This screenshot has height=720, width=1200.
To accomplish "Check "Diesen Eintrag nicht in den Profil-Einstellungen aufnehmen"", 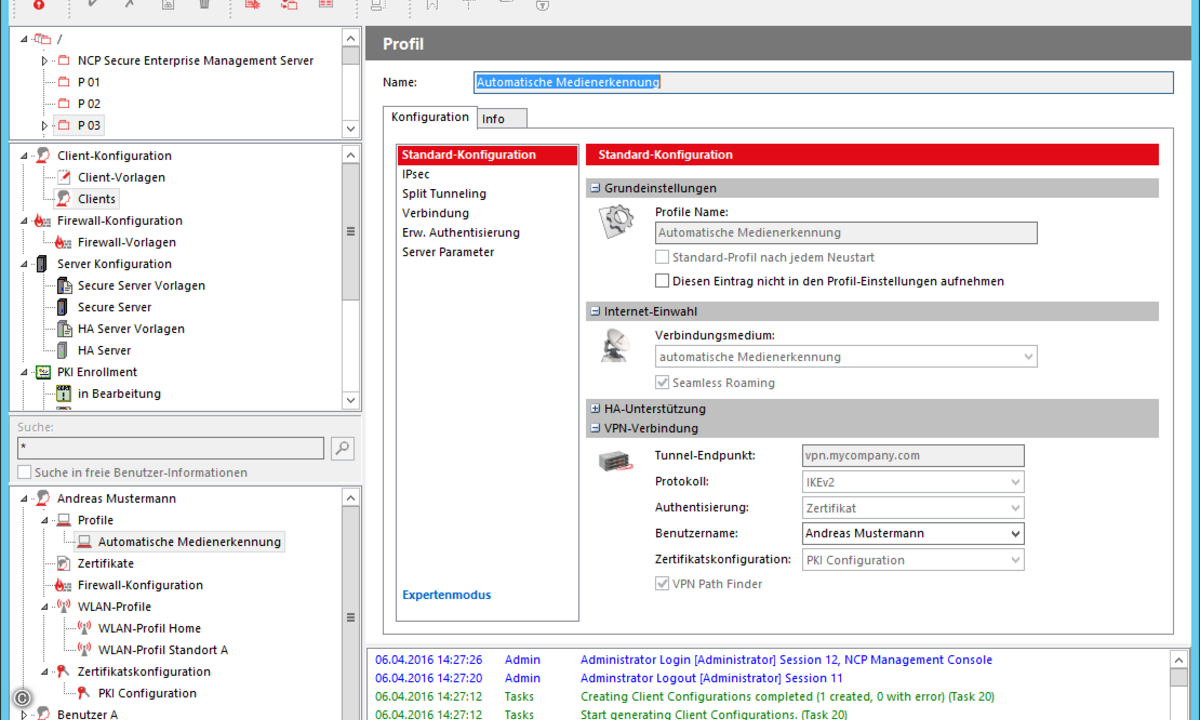I will click(x=662, y=281).
